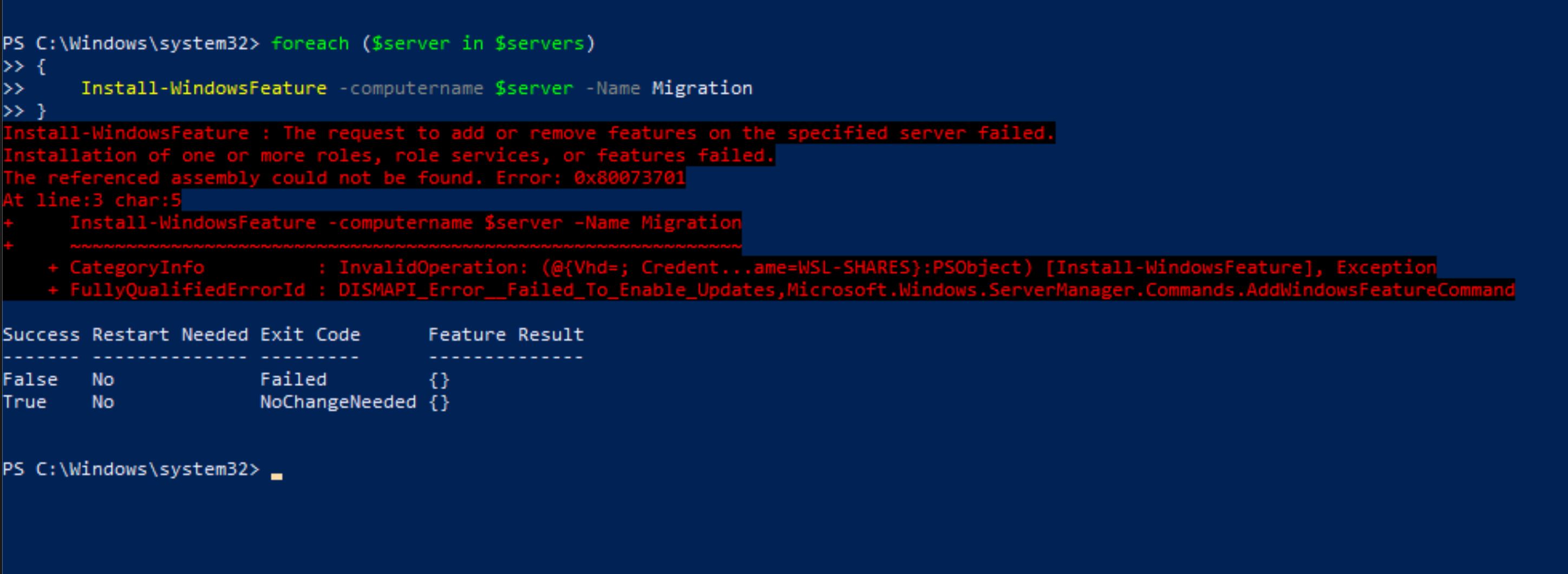Click the At line:3 char:5 error line
1568x574 pixels.
click(92, 200)
